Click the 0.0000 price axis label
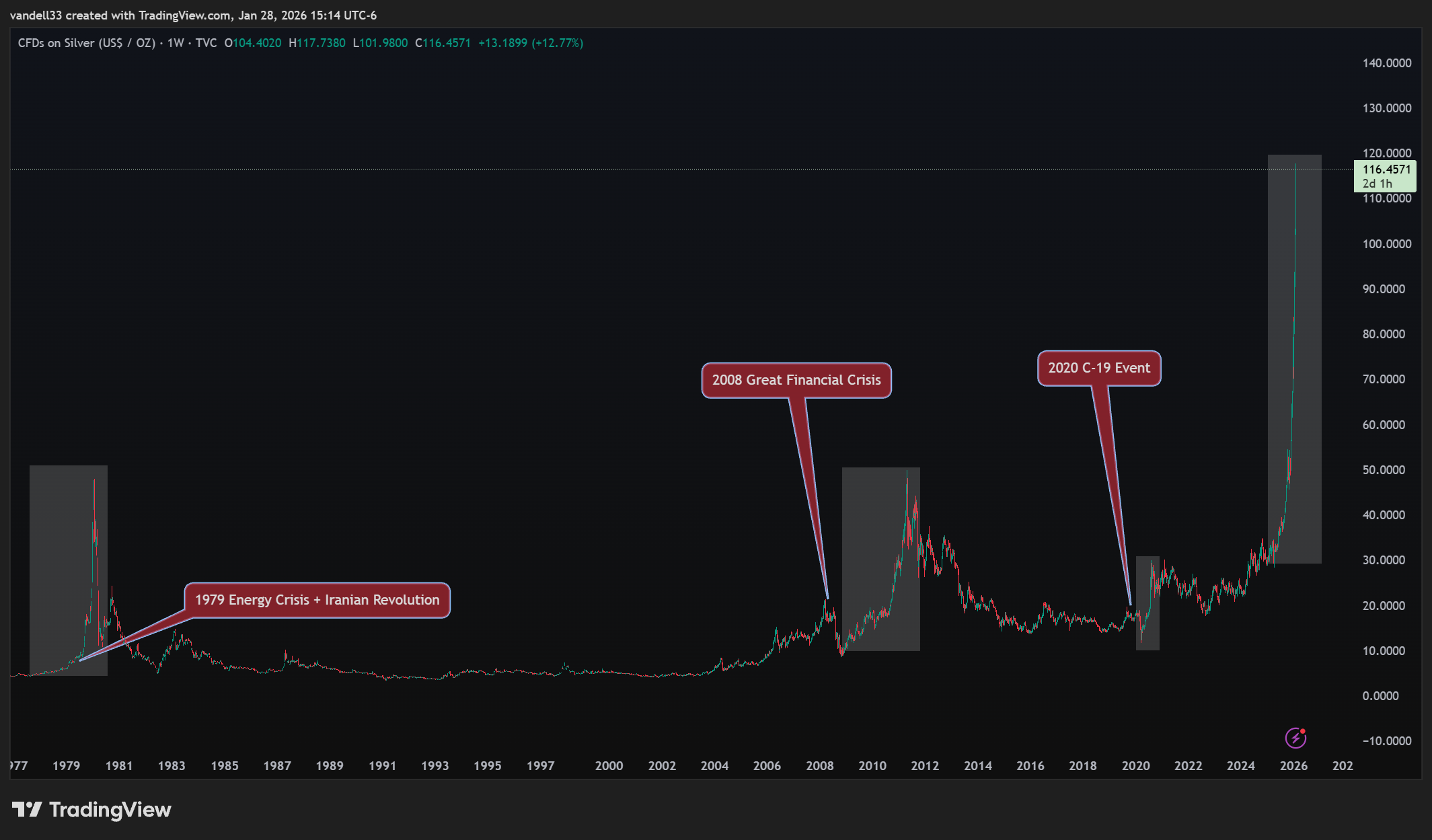Image resolution: width=1432 pixels, height=840 pixels. [1380, 696]
